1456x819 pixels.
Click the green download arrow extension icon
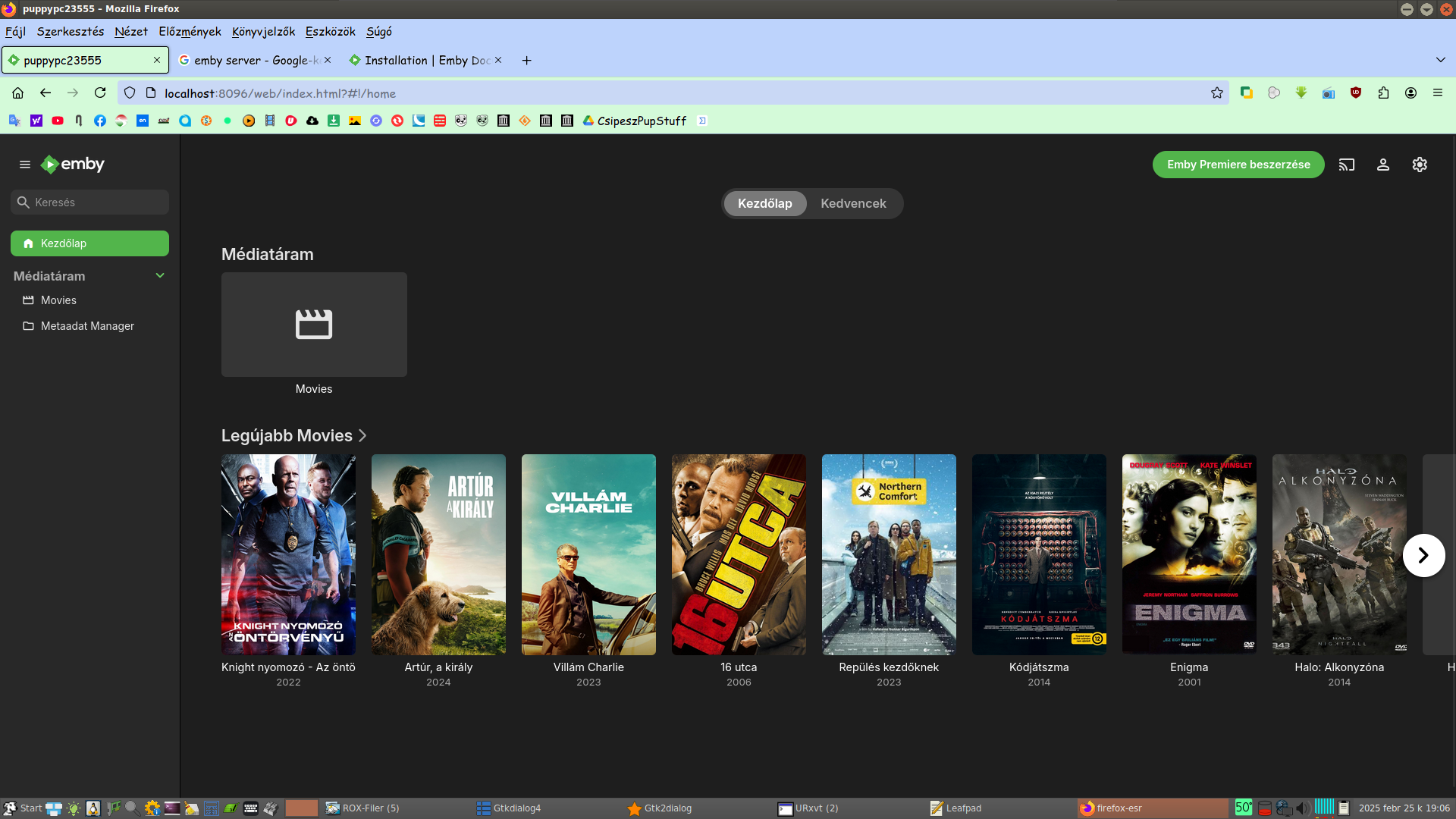coord(1301,93)
